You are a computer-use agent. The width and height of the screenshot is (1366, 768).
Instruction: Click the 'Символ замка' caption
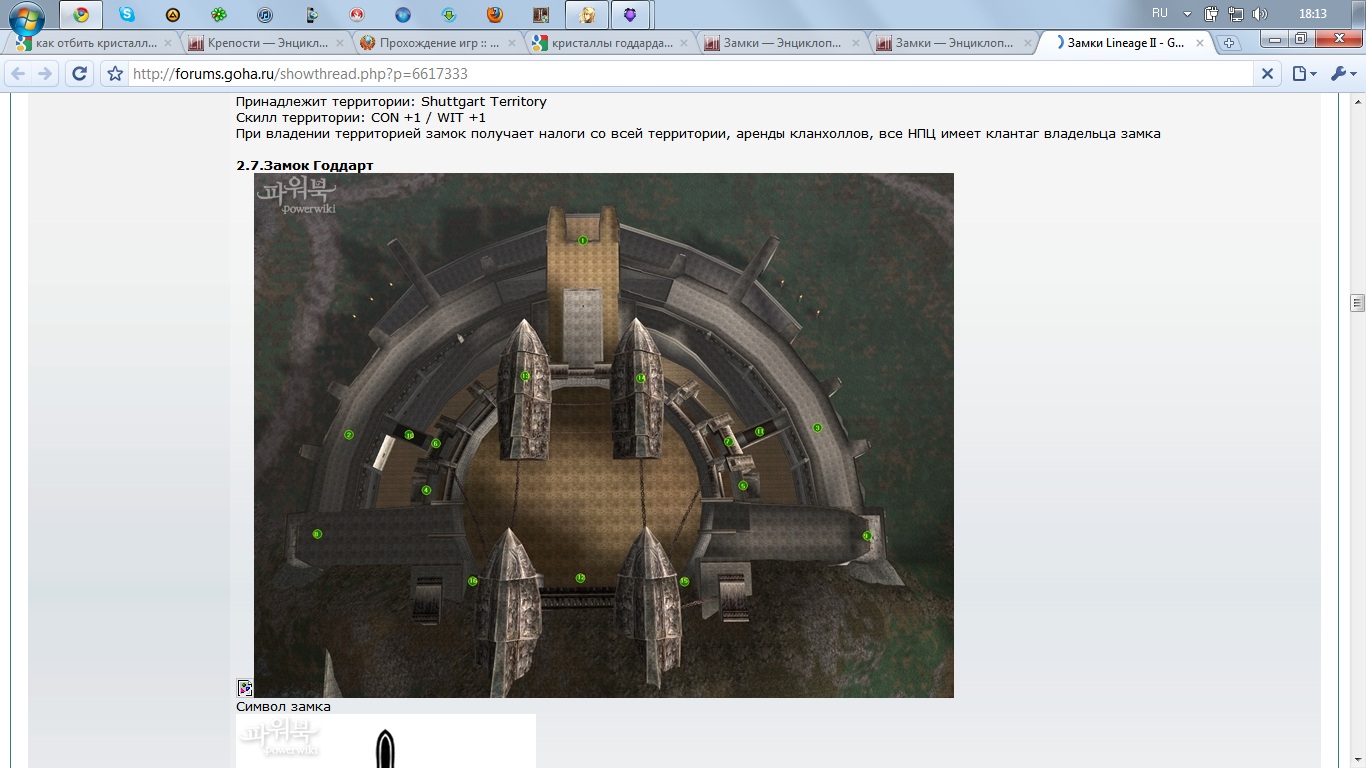click(283, 706)
